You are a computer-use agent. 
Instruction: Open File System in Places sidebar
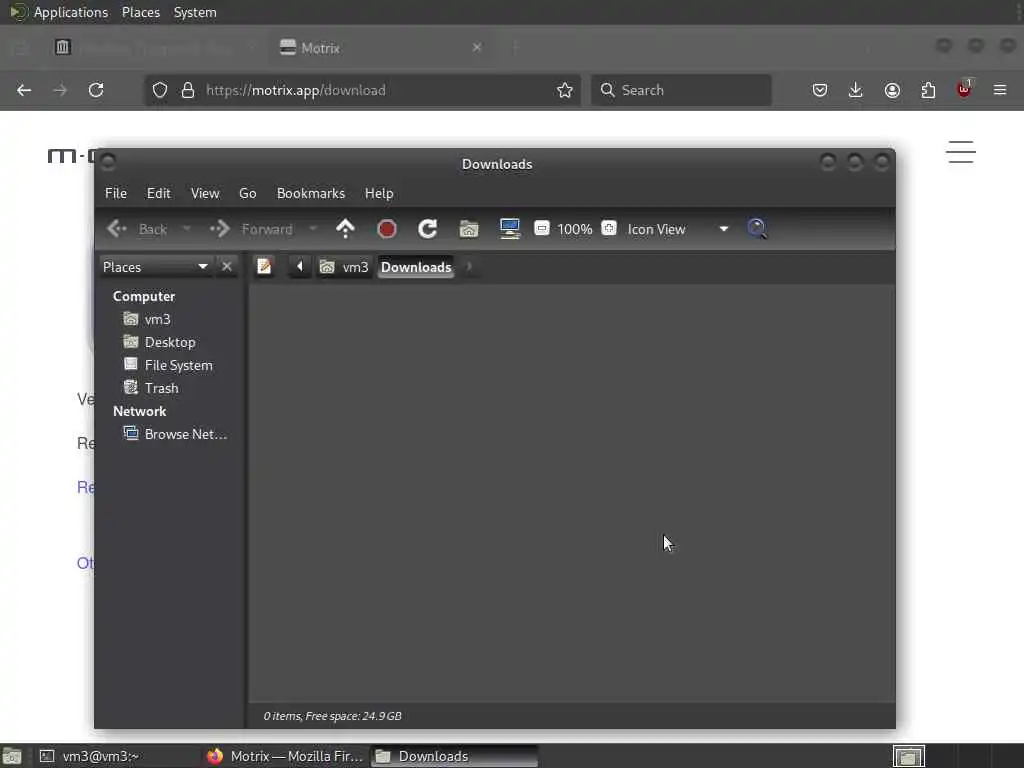pos(168,365)
